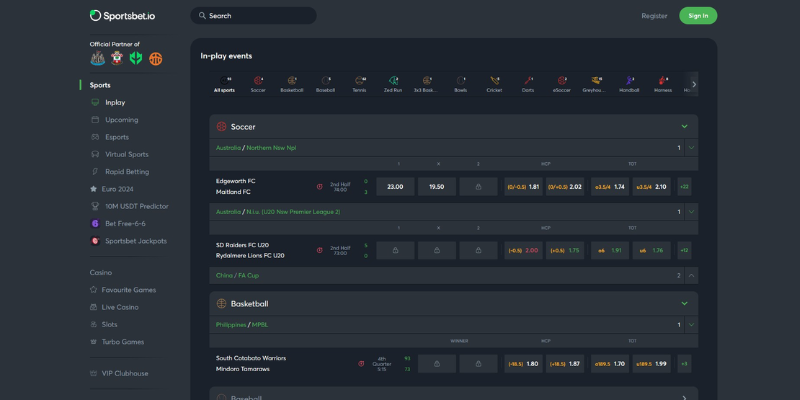The image size is (800, 400).
Task: Collapse the Philippines MPBL league
Action: (691, 324)
